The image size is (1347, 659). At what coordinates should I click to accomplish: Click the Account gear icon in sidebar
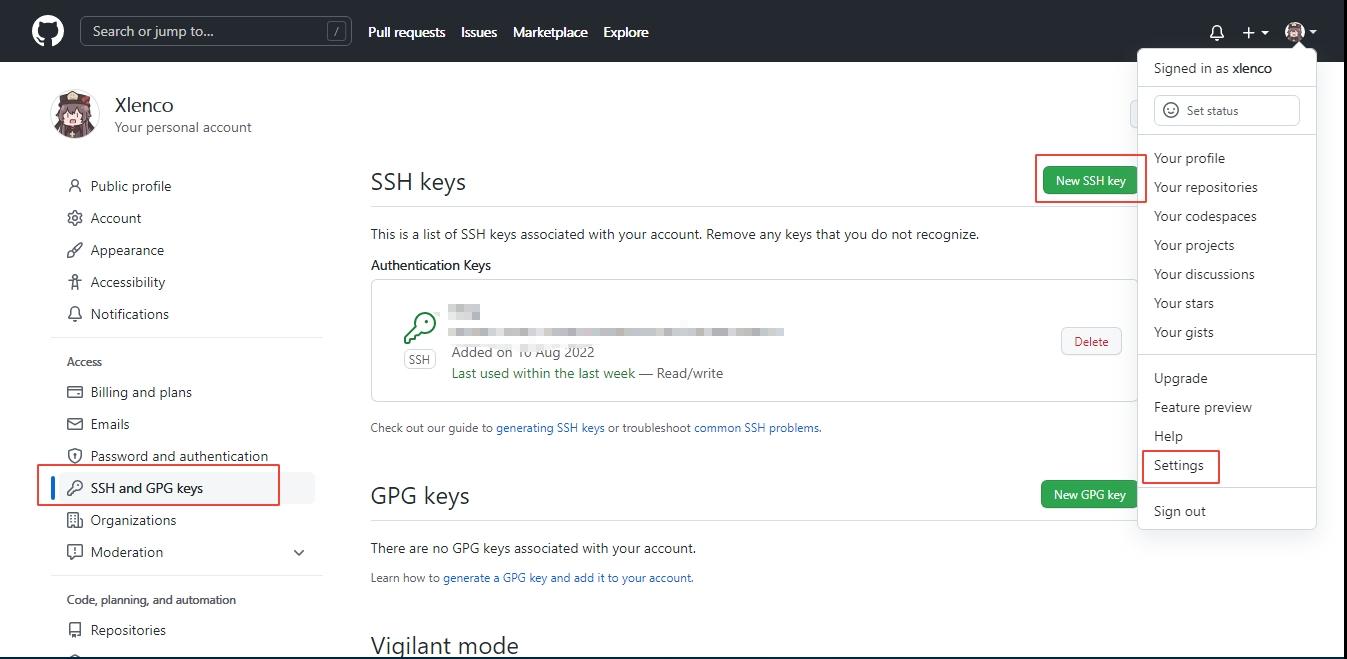click(75, 218)
